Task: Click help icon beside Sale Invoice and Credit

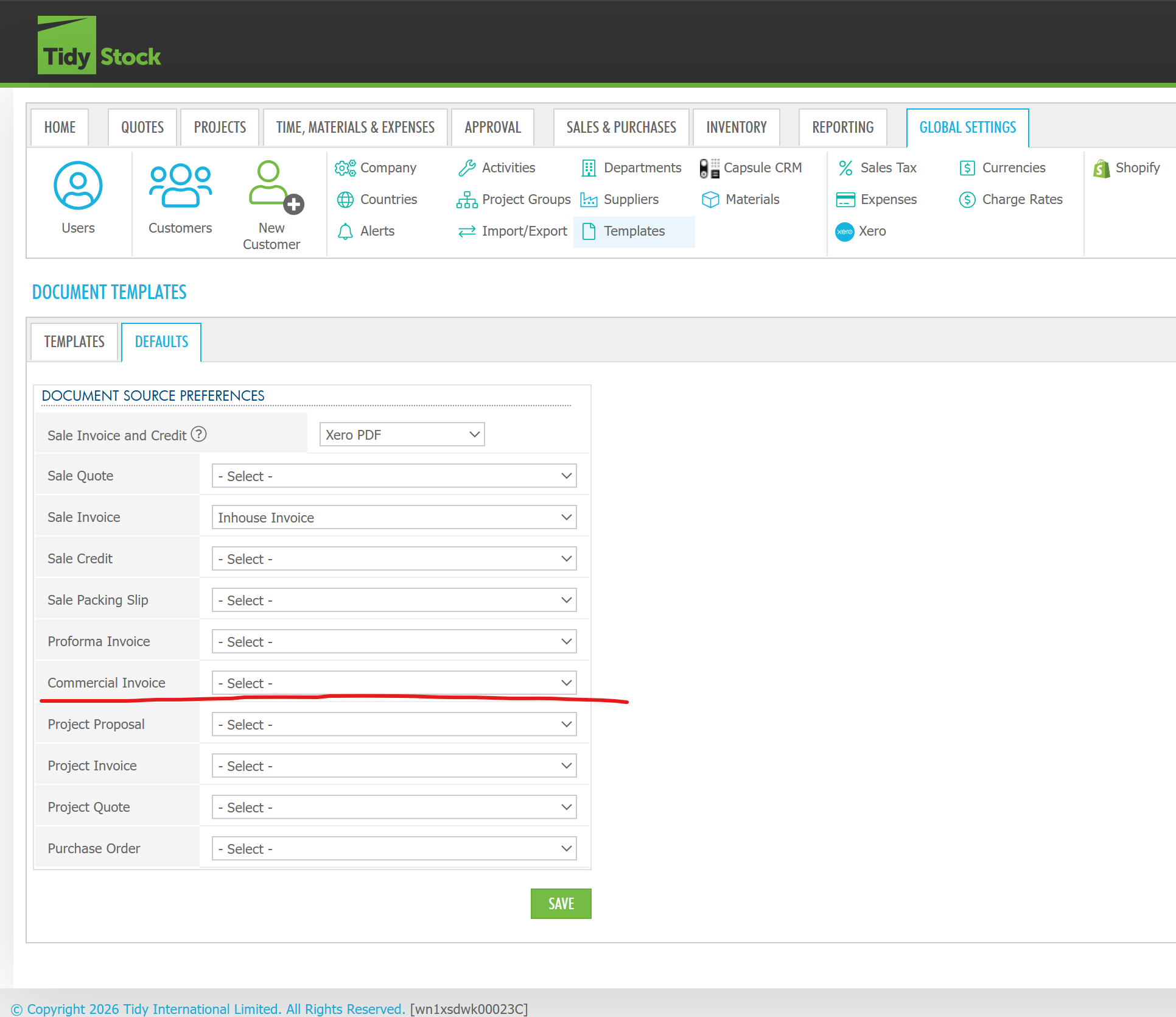Action: tap(199, 434)
